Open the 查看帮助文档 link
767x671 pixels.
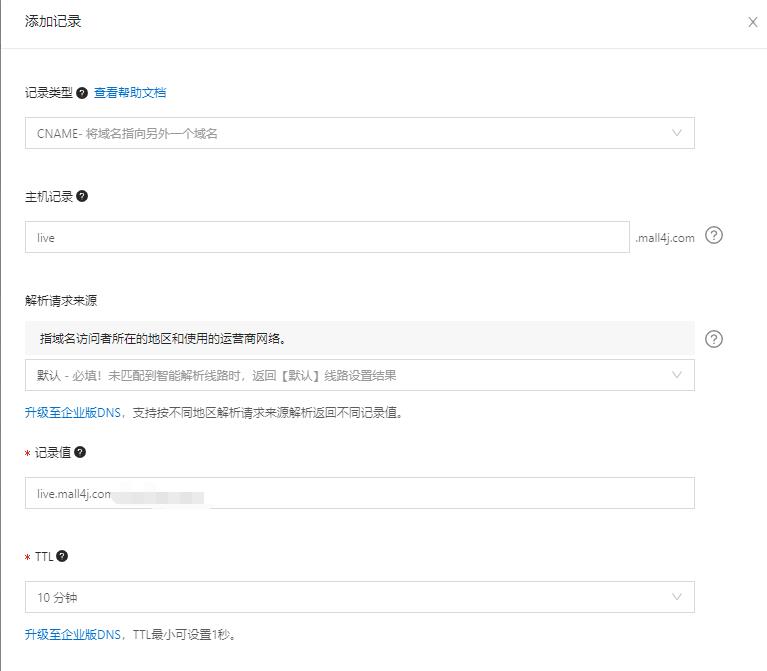[x=130, y=93]
